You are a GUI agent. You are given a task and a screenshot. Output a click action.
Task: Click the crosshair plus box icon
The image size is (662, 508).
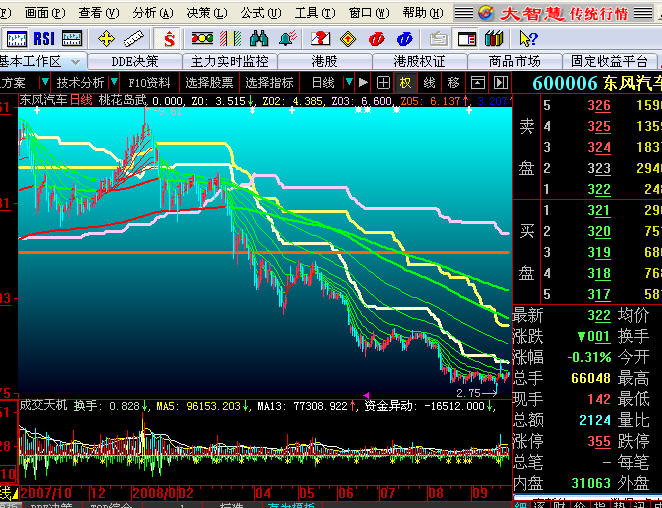383,82
